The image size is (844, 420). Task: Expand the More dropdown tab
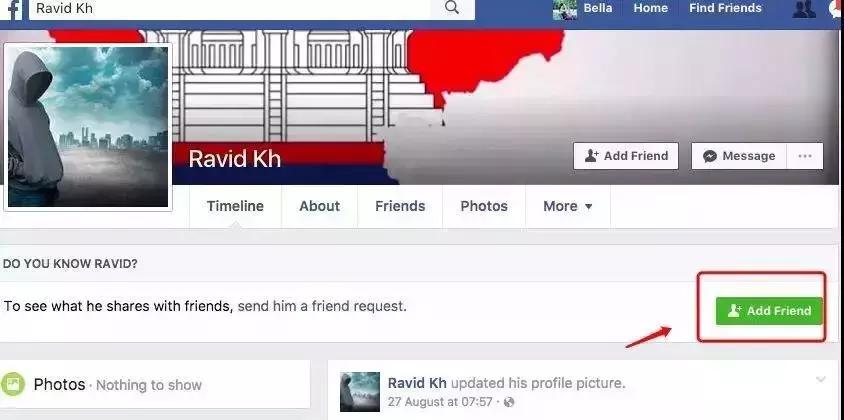[568, 206]
